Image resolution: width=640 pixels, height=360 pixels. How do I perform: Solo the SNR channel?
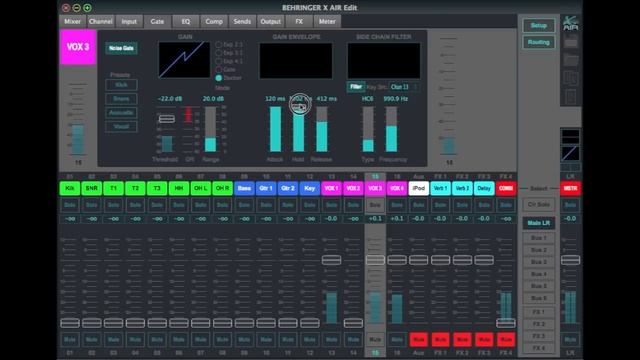(91, 205)
